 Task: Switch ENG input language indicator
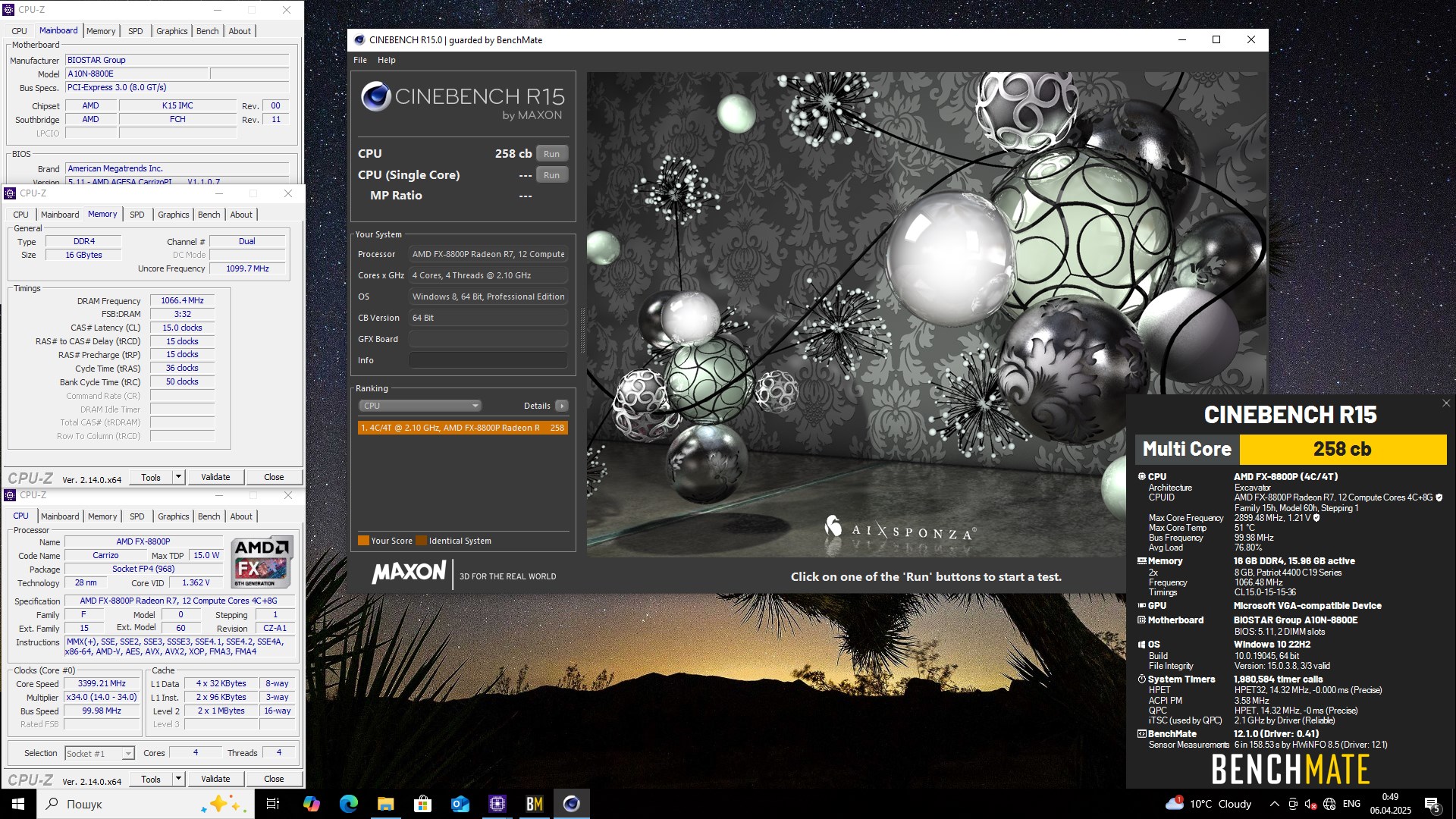pos(1351,804)
